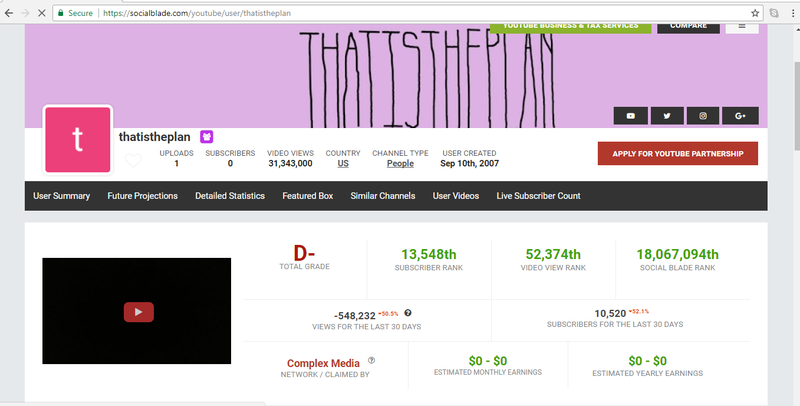Click the estimated monthly earnings value
The width and height of the screenshot is (800, 406).
pos(488,361)
